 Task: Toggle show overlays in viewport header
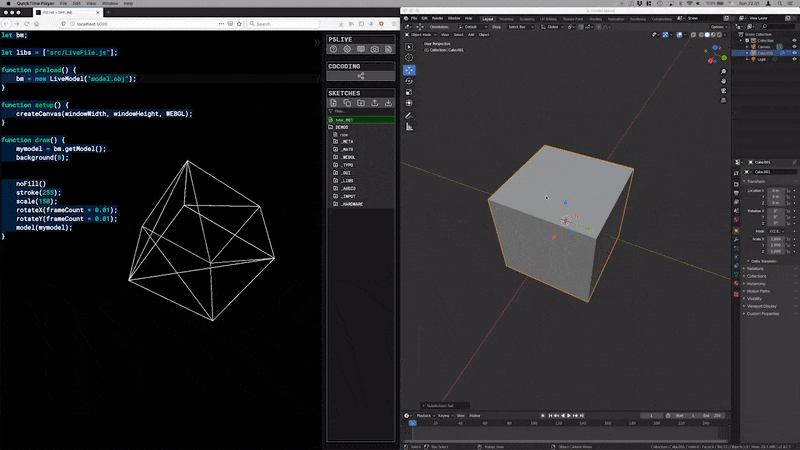pos(679,35)
